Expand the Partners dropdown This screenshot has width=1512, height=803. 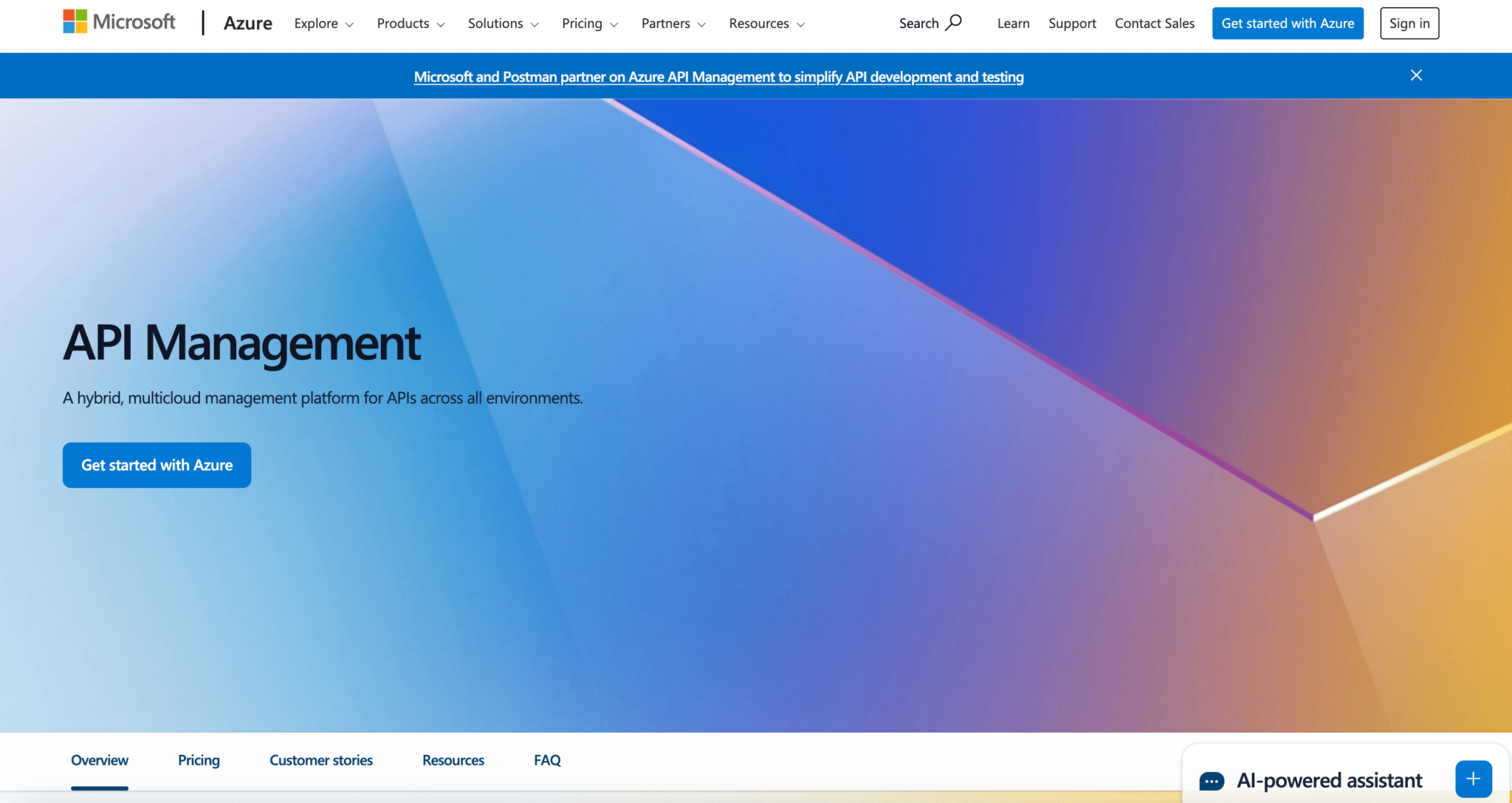[674, 24]
